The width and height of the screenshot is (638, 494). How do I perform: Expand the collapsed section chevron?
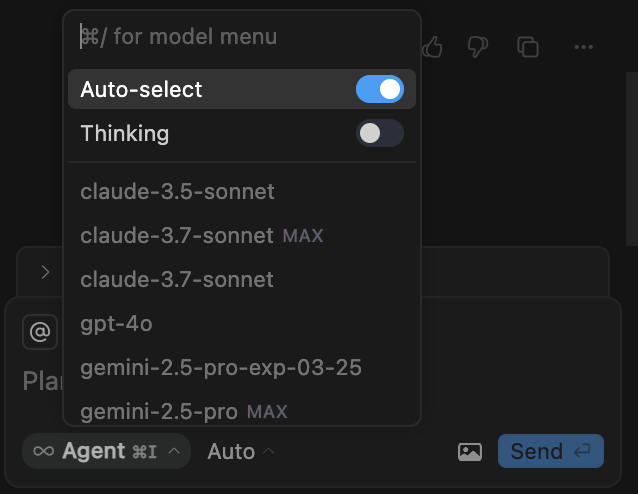[x=45, y=271]
